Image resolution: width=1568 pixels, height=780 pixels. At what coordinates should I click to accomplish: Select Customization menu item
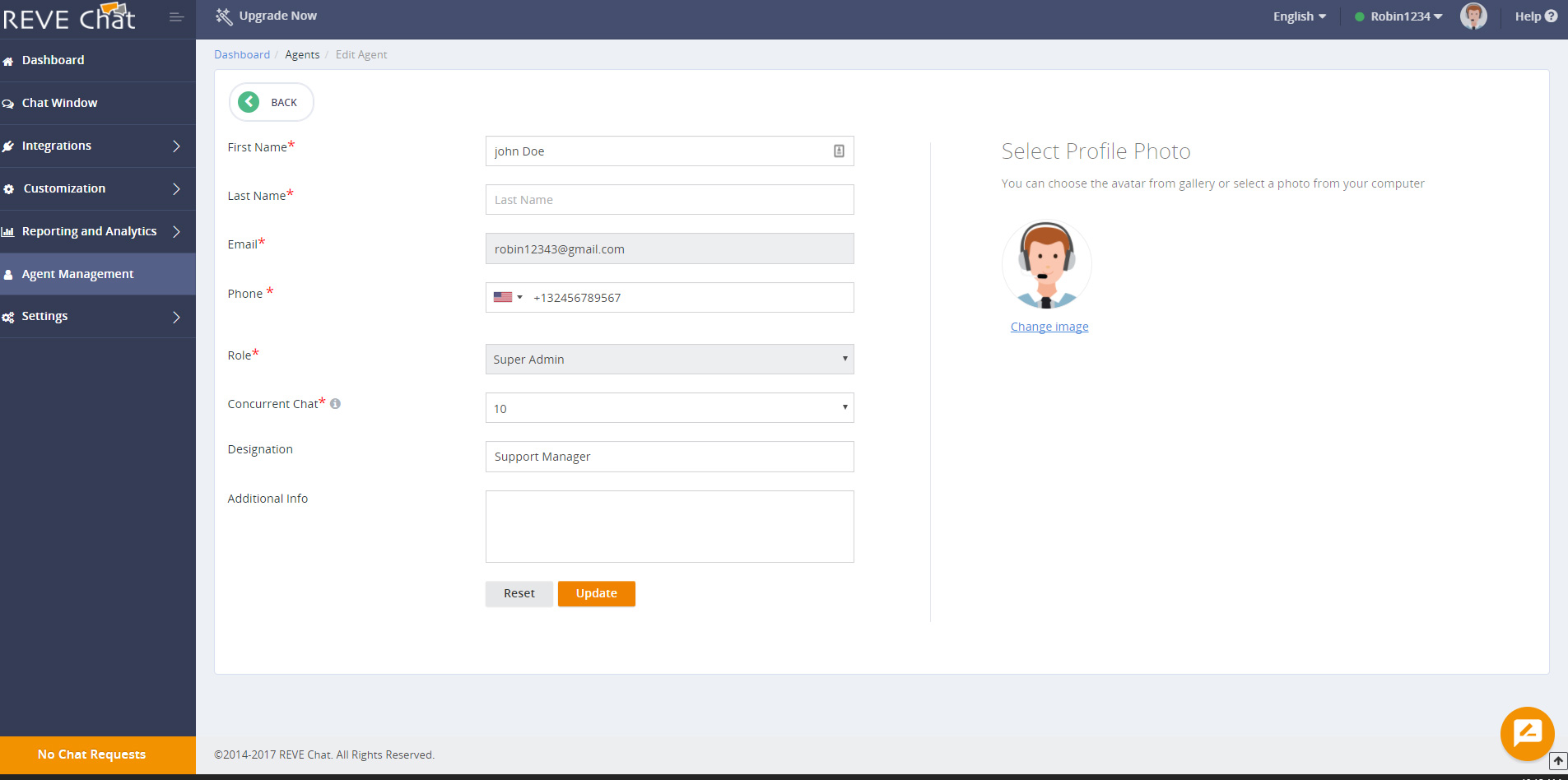pos(98,188)
